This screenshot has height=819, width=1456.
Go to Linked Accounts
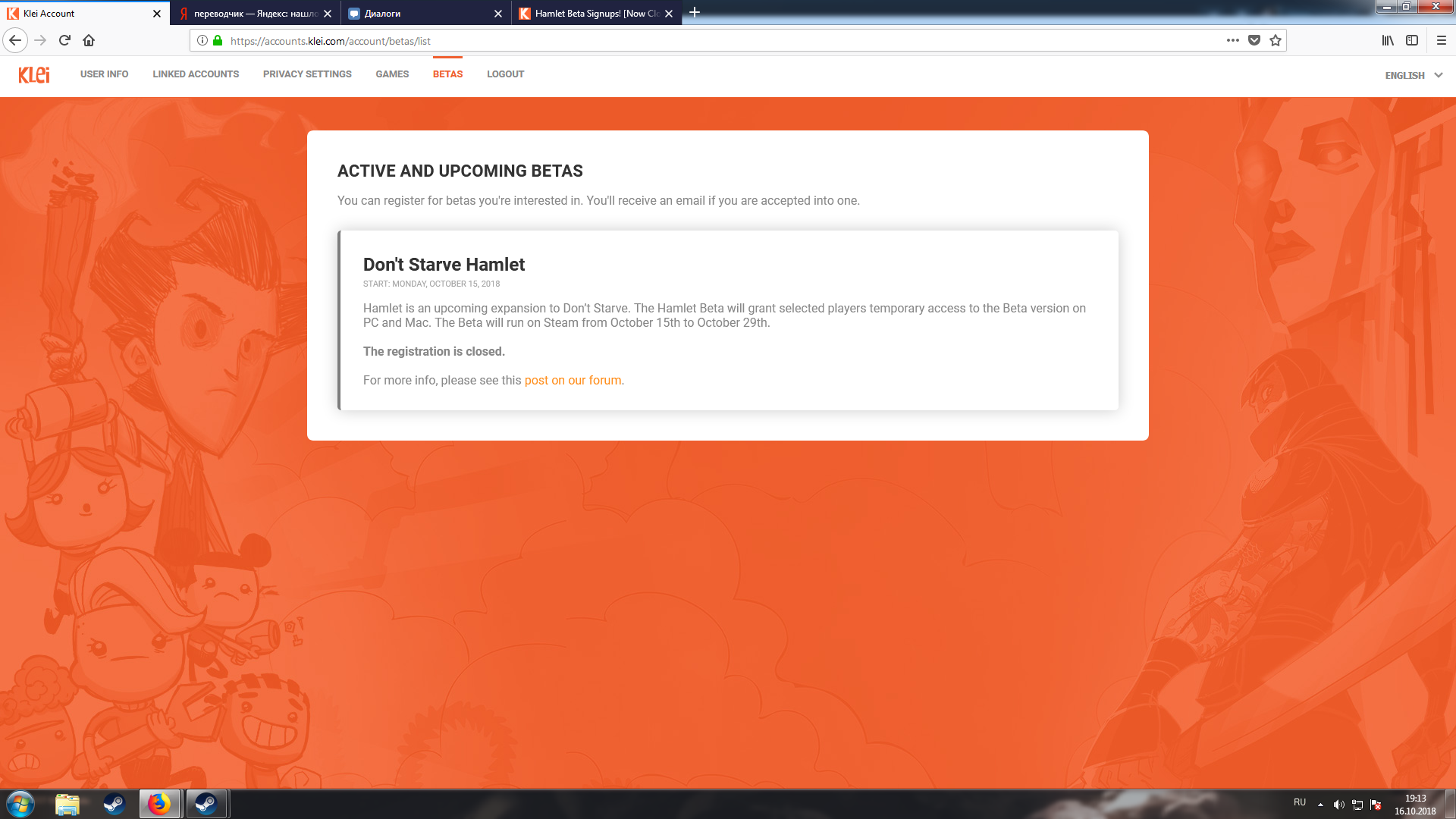pos(196,74)
